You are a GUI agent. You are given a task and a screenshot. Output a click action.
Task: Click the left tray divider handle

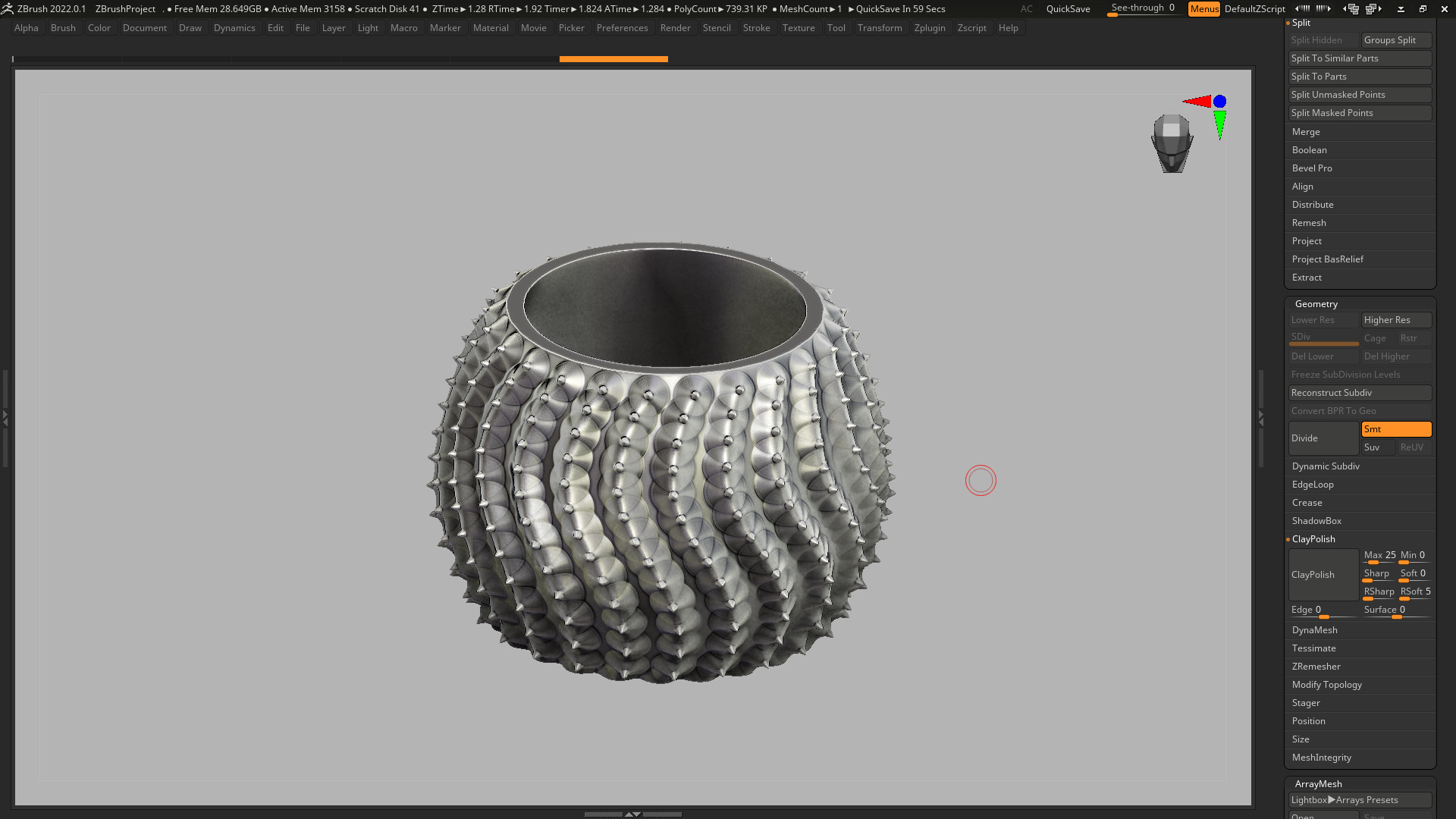5,417
